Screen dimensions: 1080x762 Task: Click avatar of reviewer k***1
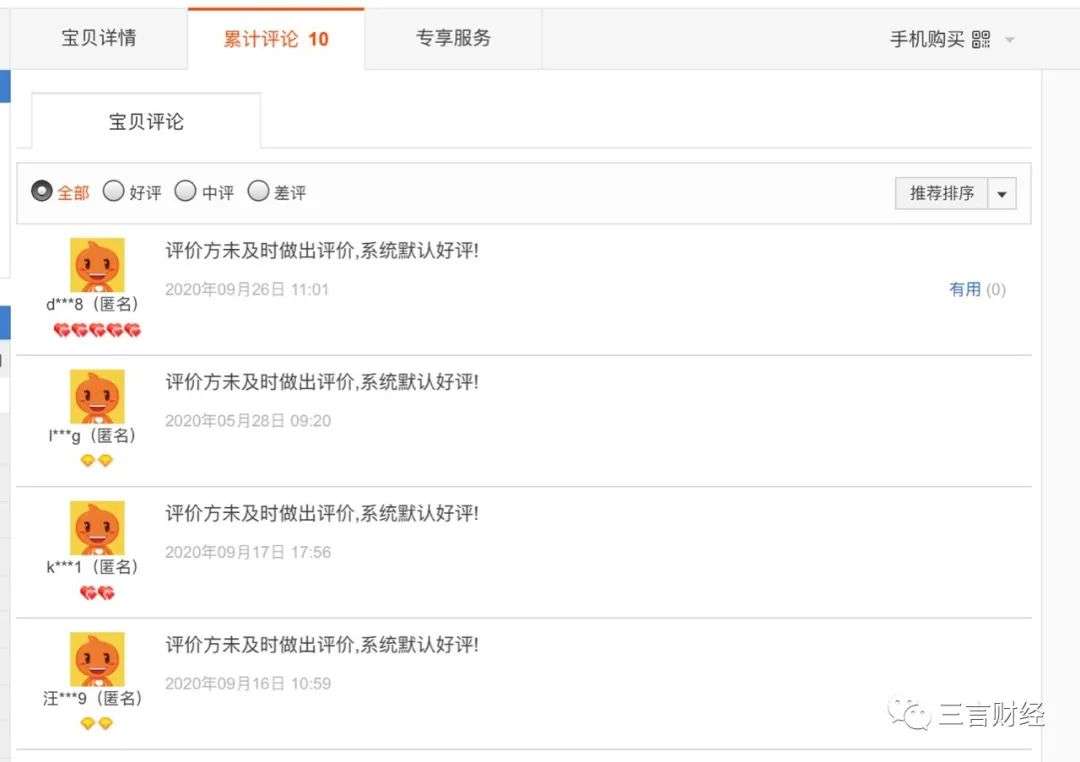click(97, 528)
